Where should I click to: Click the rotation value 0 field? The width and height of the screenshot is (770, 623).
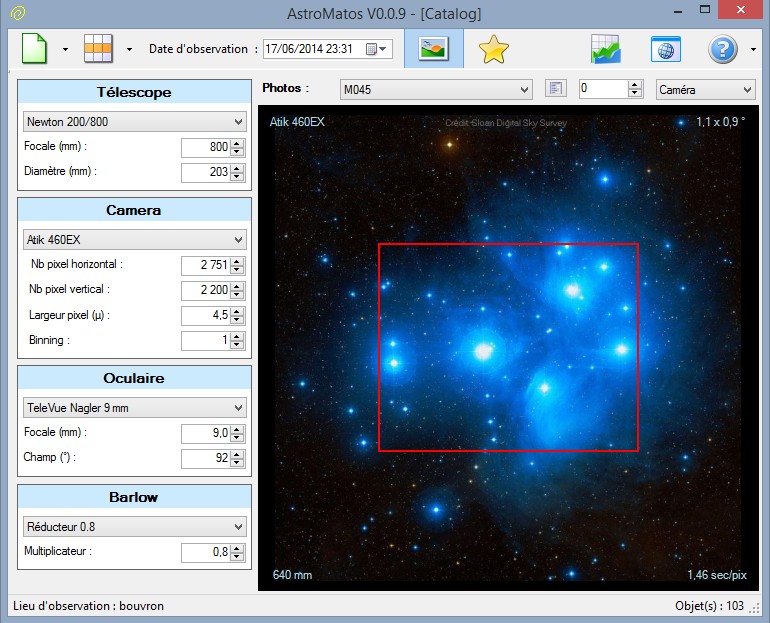603,88
